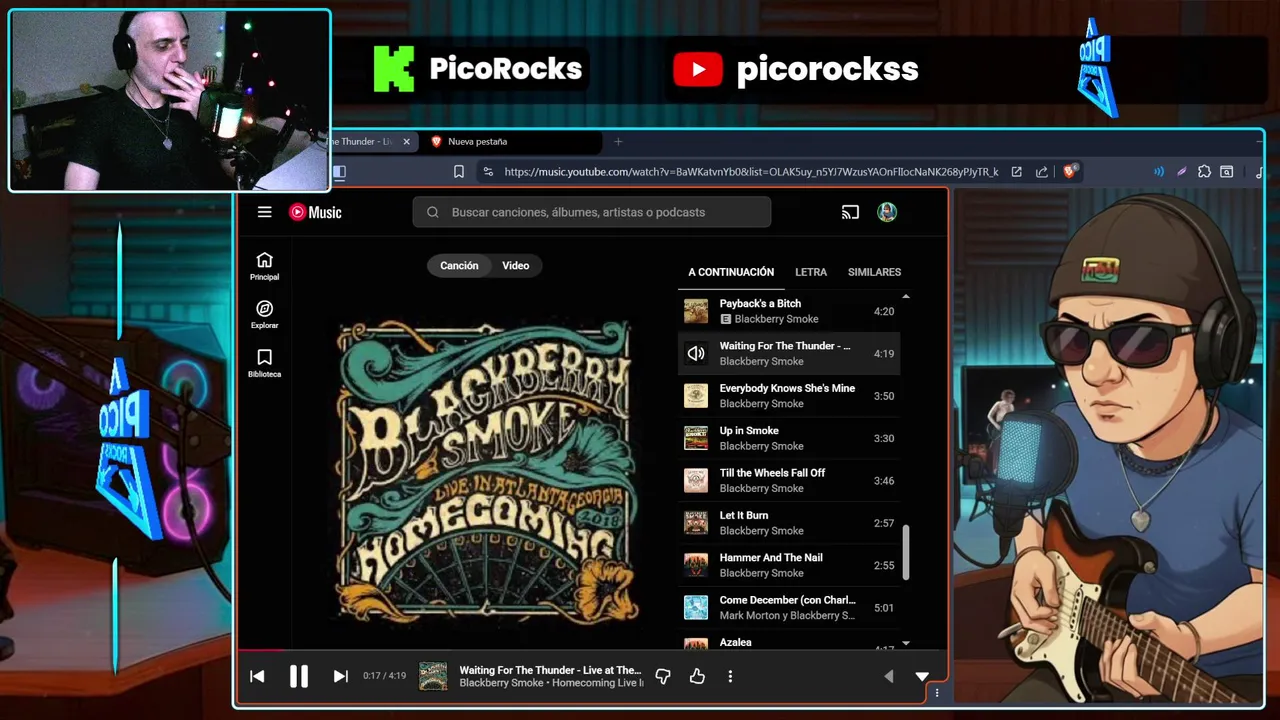The height and width of the screenshot is (720, 1280).
Task: Open the Explorar section
Action: coord(264,315)
